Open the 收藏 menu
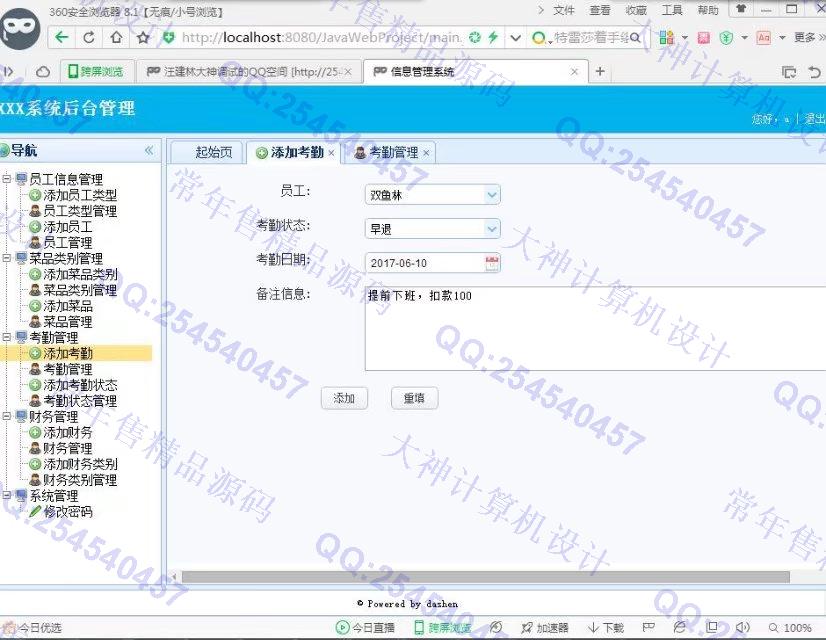Image resolution: width=826 pixels, height=640 pixels. pos(636,10)
